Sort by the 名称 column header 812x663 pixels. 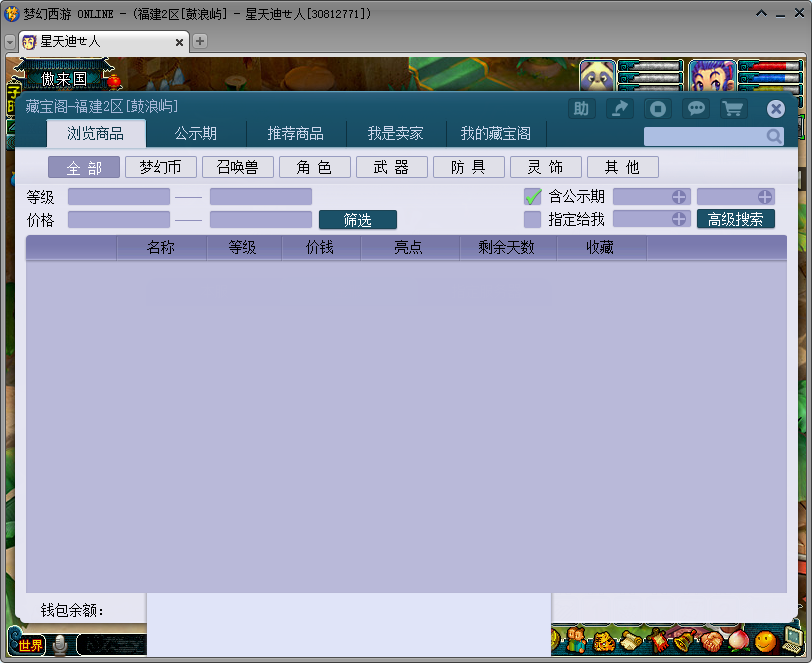[x=161, y=248]
